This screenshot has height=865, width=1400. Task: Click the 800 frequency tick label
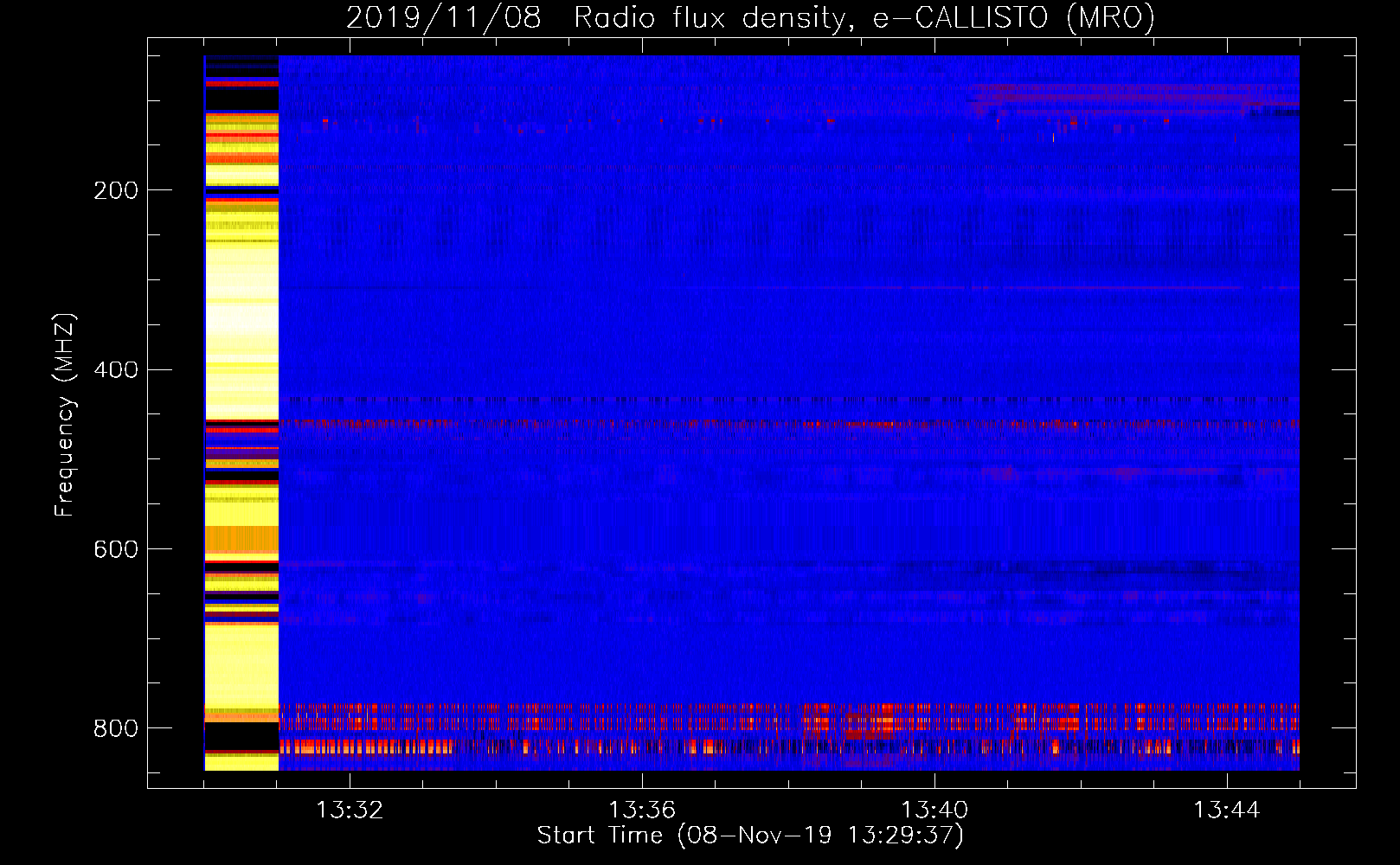[x=116, y=728]
